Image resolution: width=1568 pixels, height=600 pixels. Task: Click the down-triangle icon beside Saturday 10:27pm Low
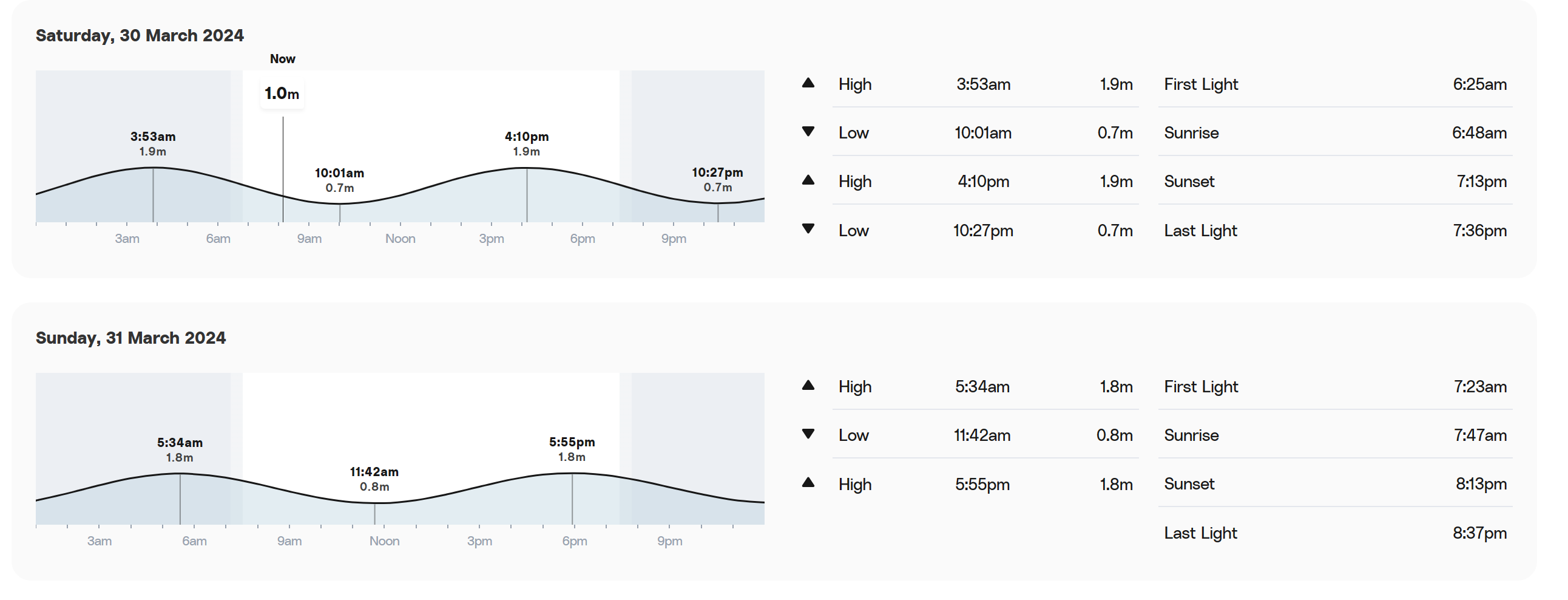click(x=808, y=229)
